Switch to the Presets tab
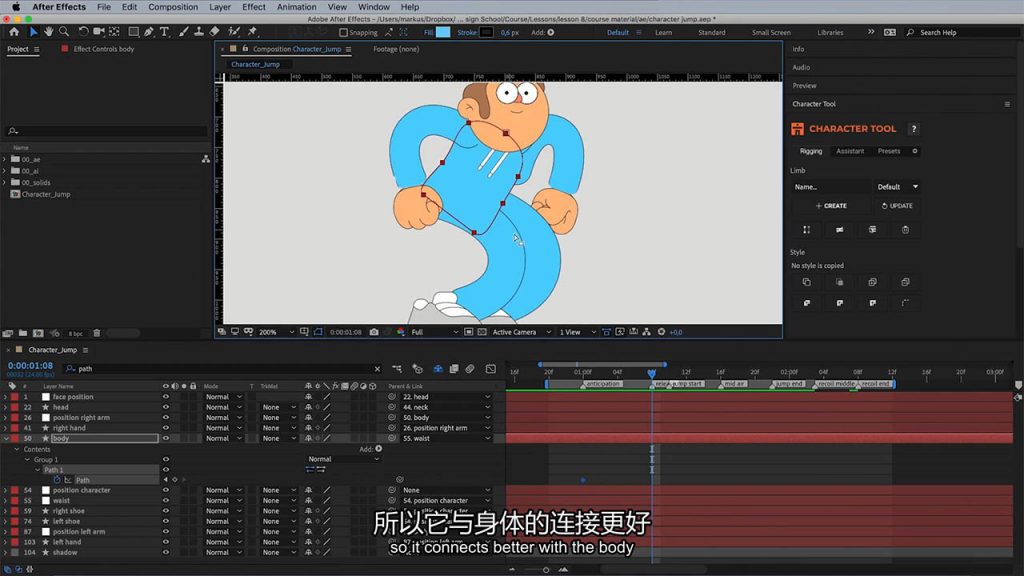 point(889,151)
